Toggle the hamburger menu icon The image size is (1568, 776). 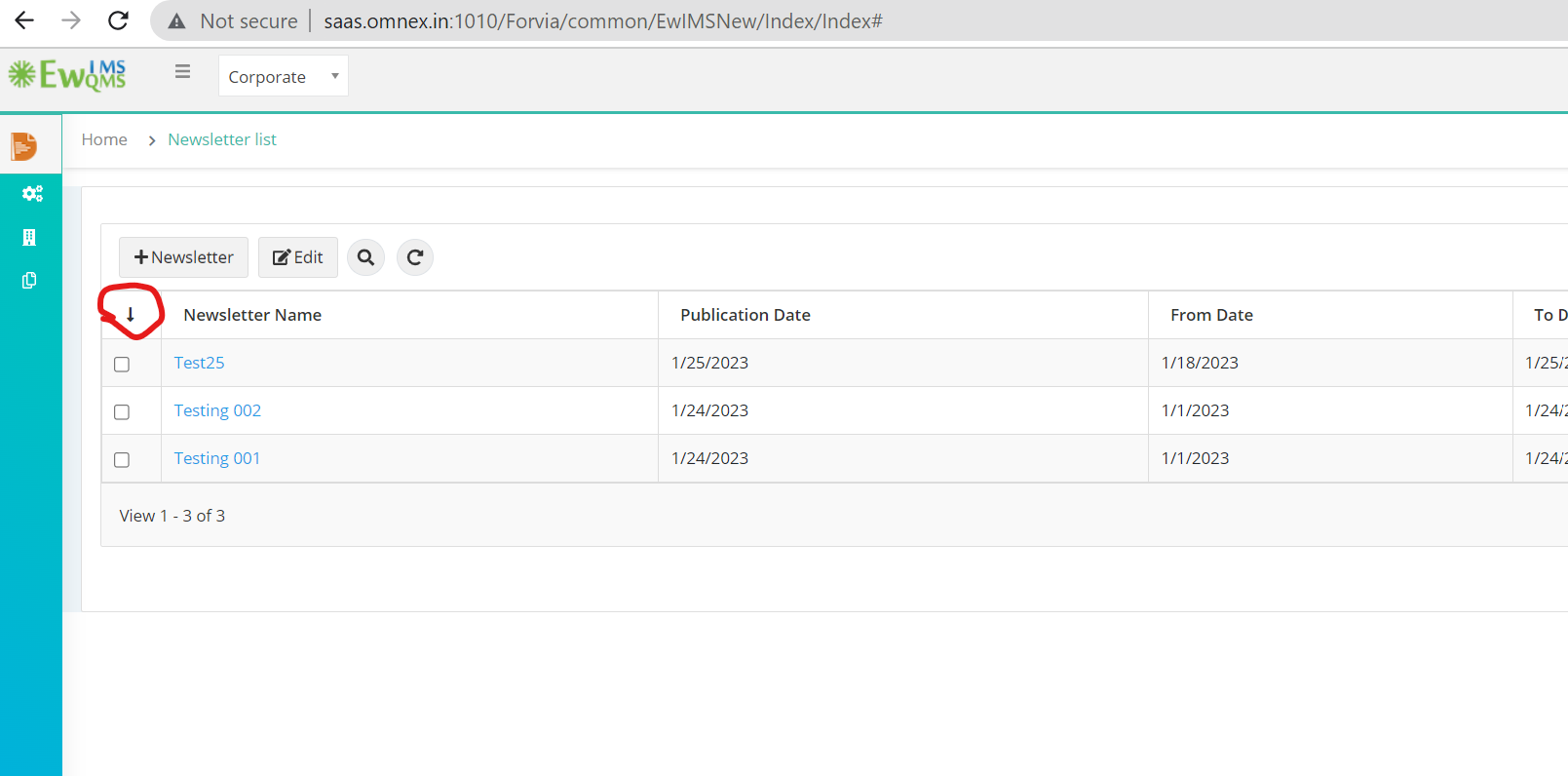click(x=182, y=71)
